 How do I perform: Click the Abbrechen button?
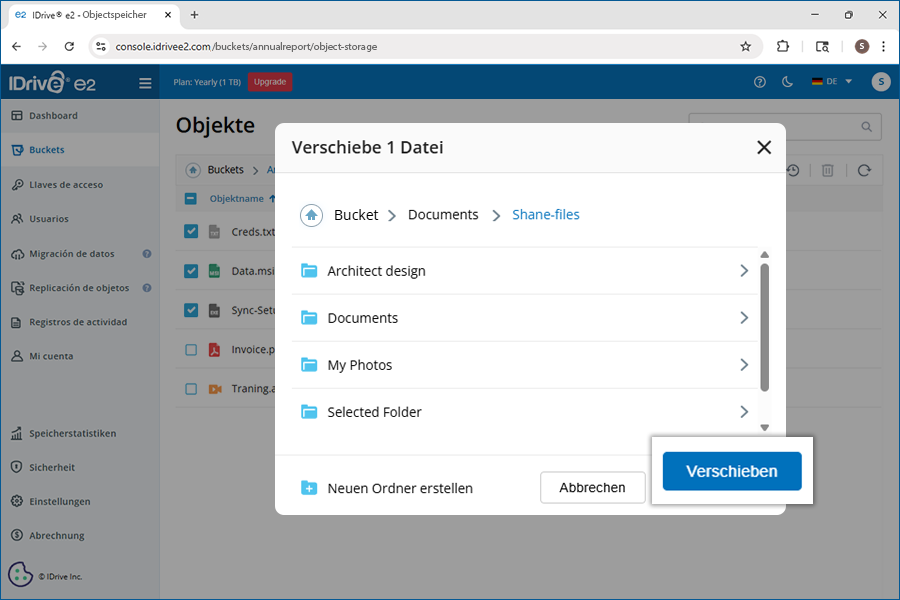pyautogui.click(x=592, y=488)
